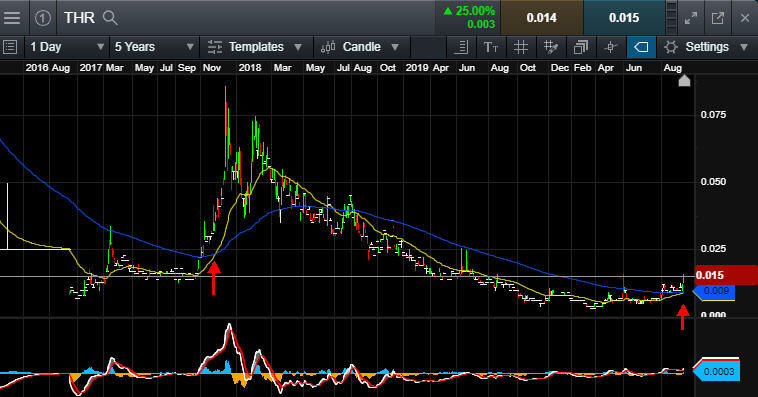Open the layered windows overlay tool
The image size is (758, 397).
pyautogui.click(x=581, y=47)
